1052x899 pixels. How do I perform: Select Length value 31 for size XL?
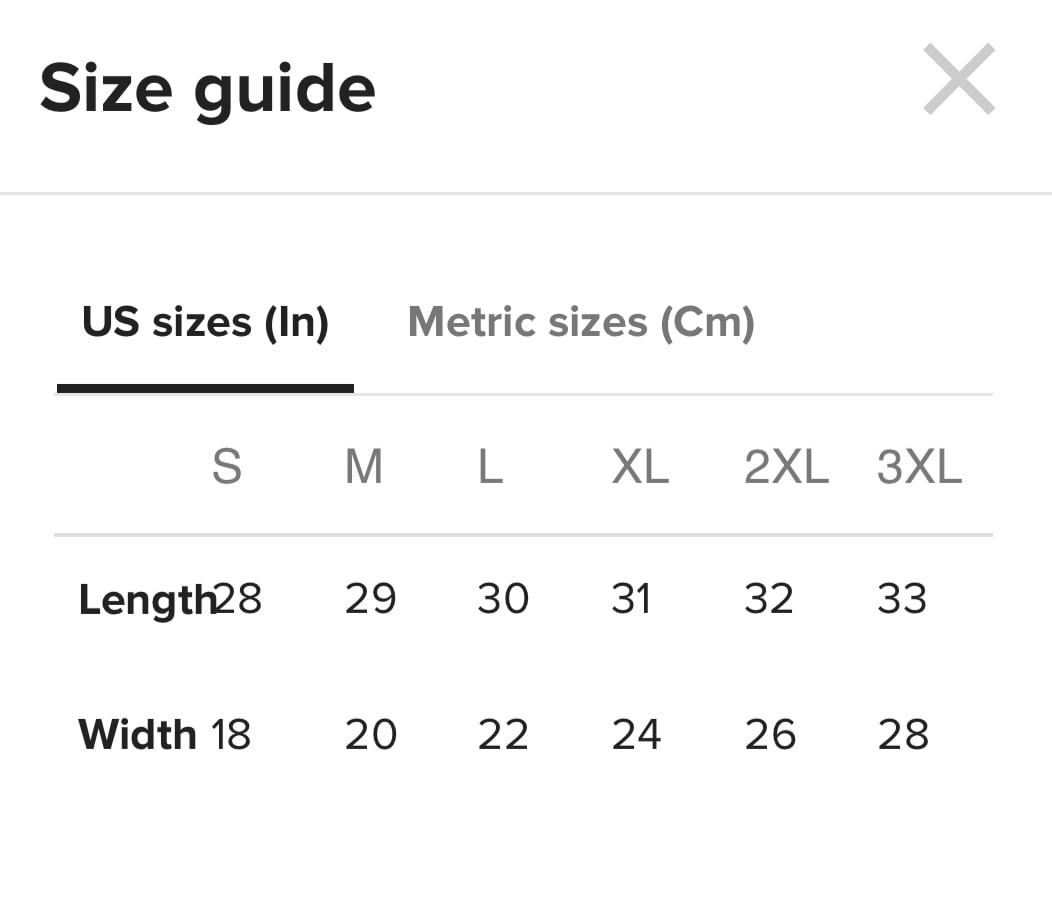(631, 598)
